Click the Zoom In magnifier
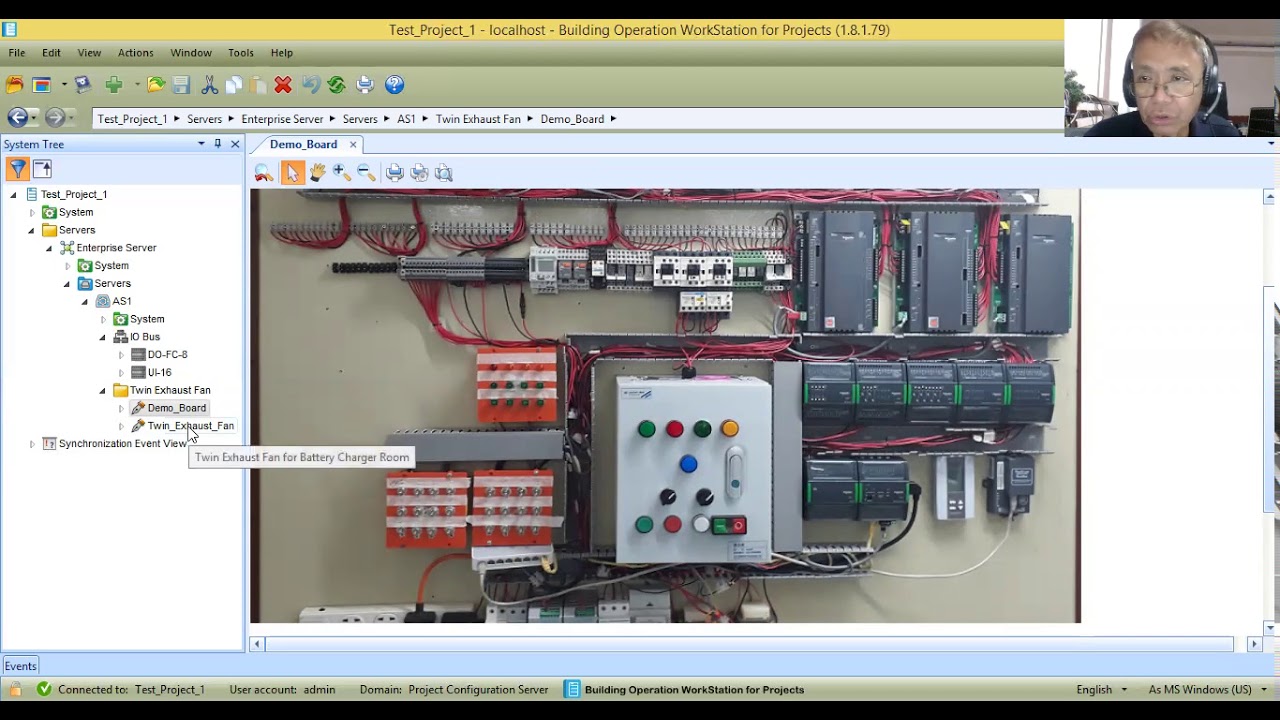The width and height of the screenshot is (1280, 720). pyautogui.click(x=341, y=173)
